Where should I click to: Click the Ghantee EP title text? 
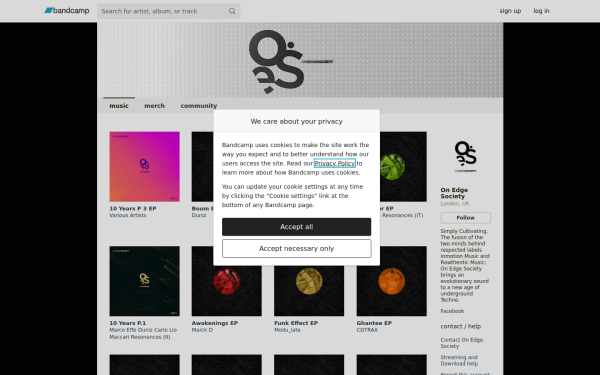[x=374, y=323]
